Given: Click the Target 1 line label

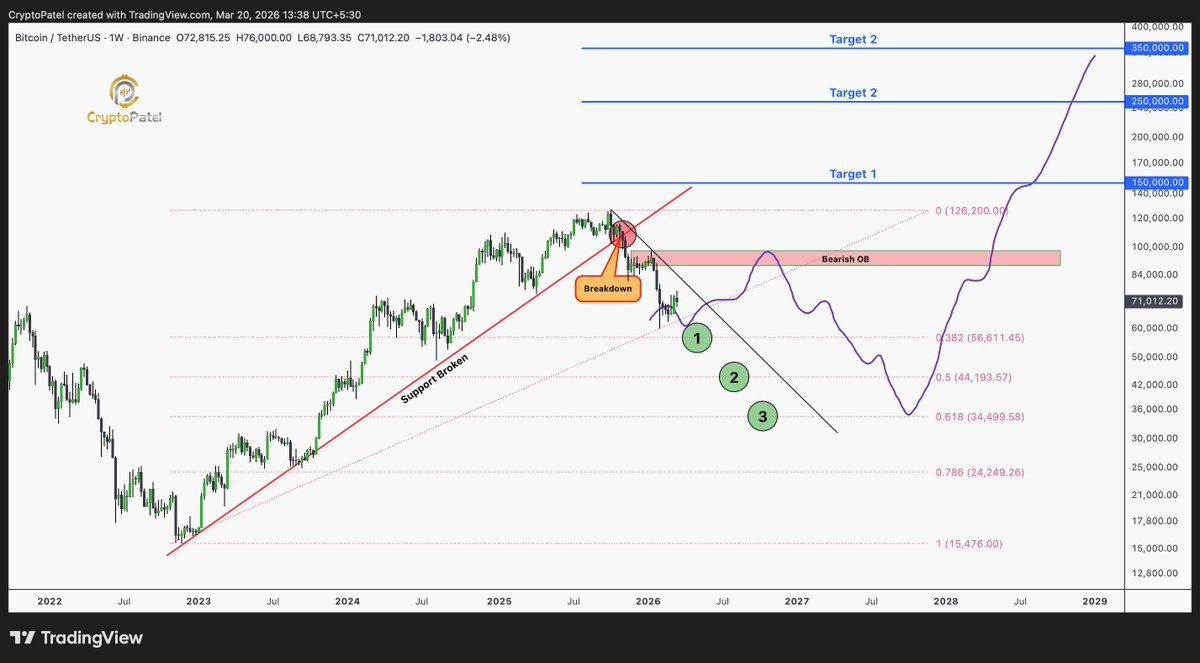Looking at the screenshot, I should pos(852,174).
